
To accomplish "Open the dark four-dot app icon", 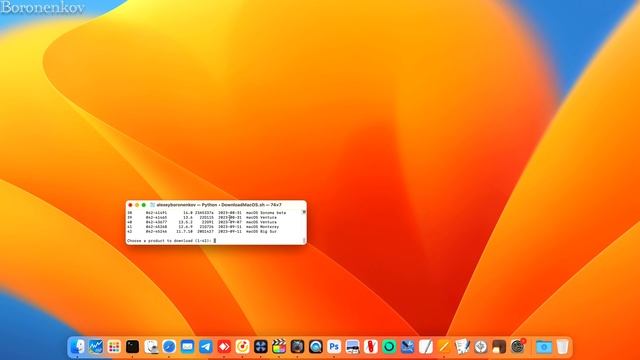I will coord(261,347).
